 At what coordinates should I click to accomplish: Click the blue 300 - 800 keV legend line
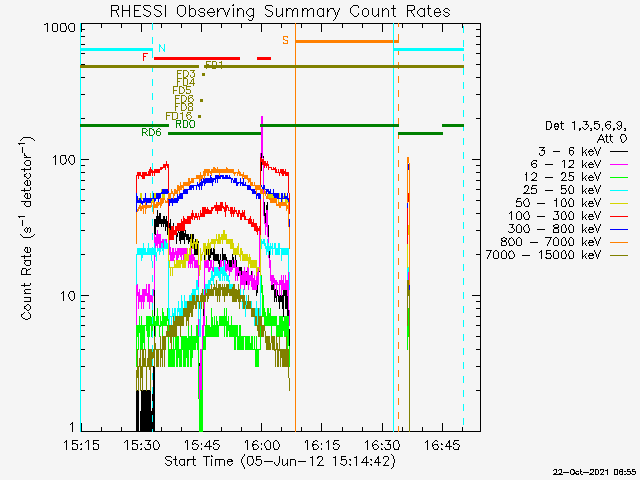[619, 229]
